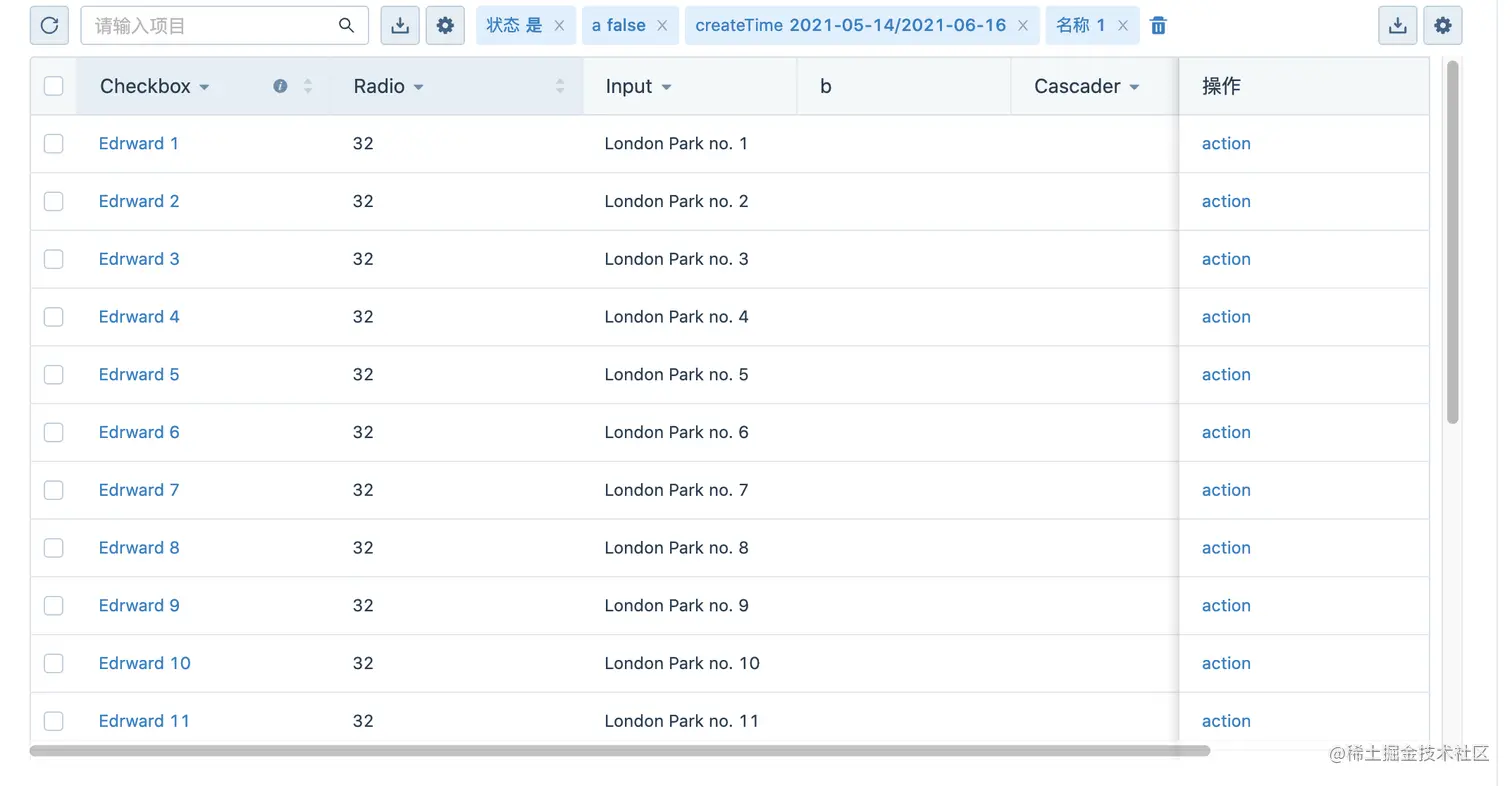The width and height of the screenshot is (1512, 786).
Task: Click the search magnifier icon
Action: tap(347, 26)
